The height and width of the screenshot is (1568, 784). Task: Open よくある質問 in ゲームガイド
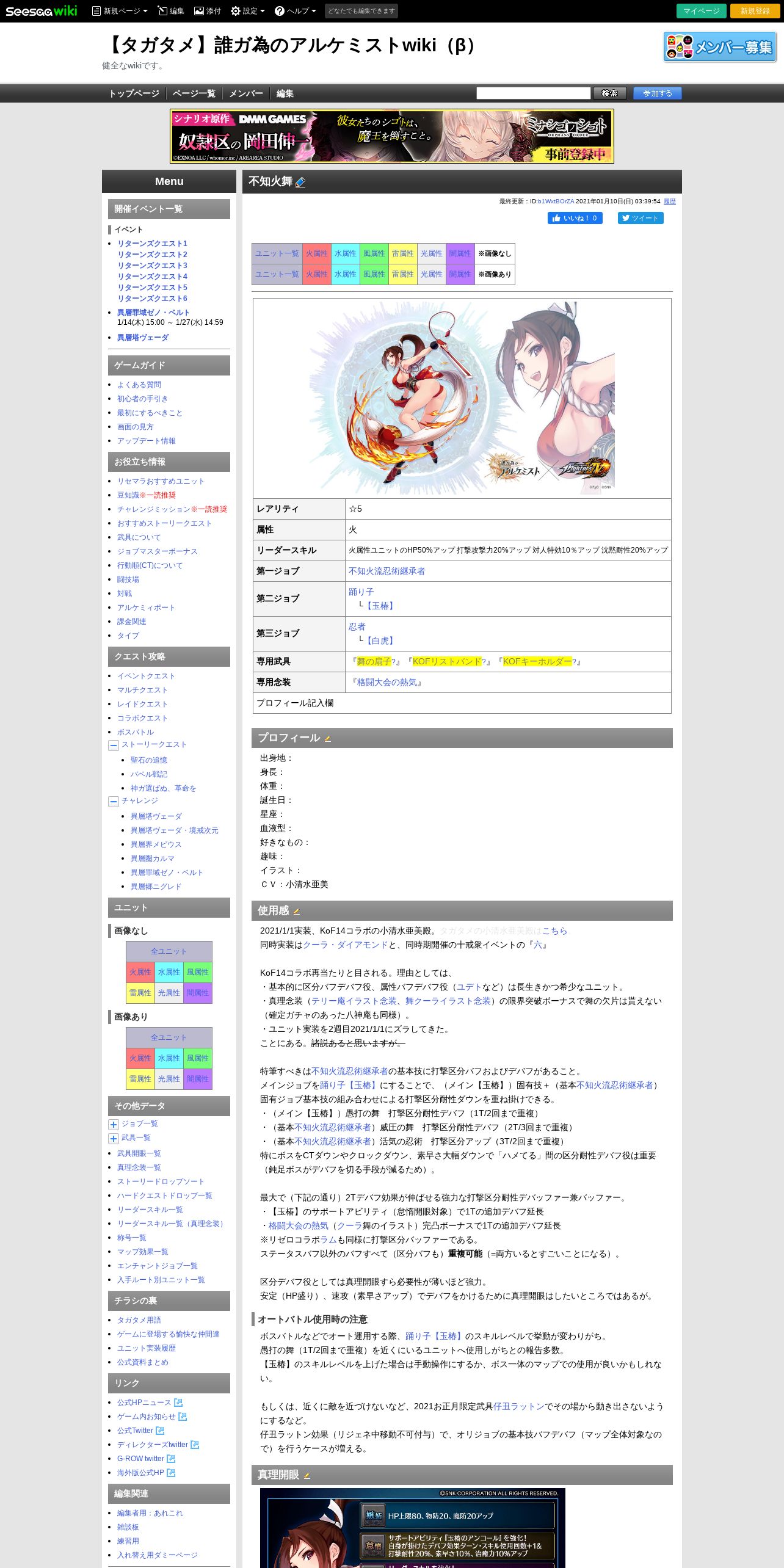point(139,385)
